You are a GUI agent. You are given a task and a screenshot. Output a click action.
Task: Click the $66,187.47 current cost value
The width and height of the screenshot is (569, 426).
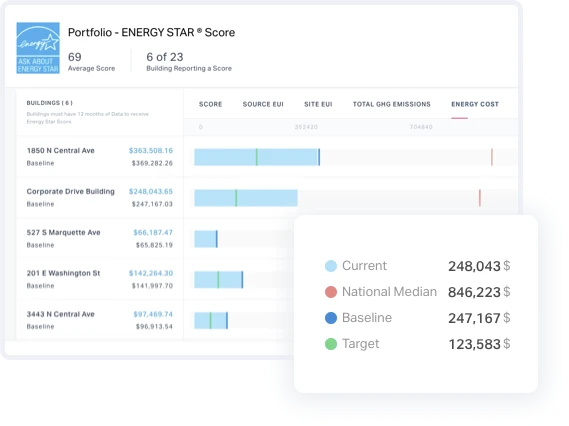click(153, 232)
